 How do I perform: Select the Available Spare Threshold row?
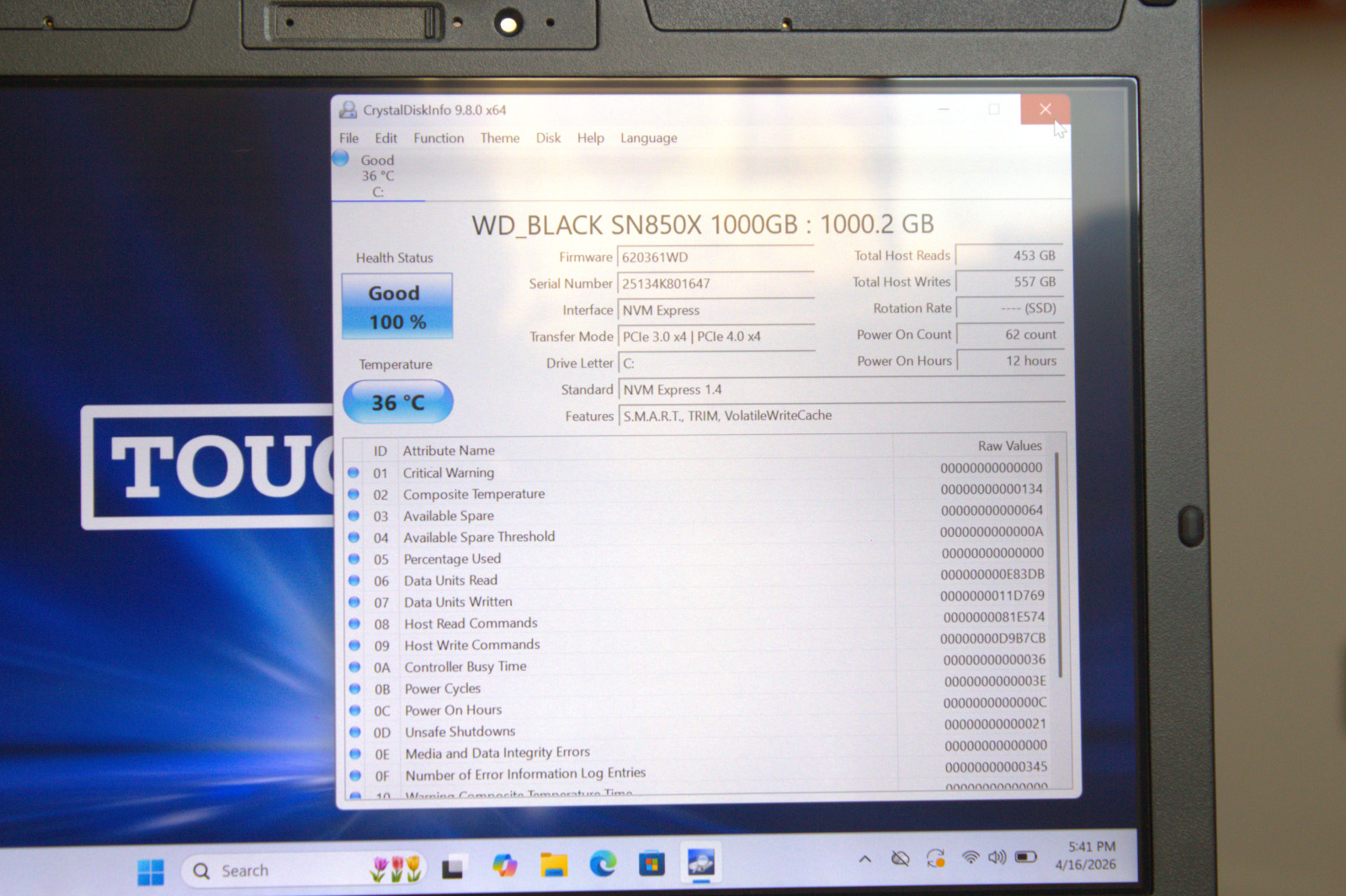click(x=697, y=536)
